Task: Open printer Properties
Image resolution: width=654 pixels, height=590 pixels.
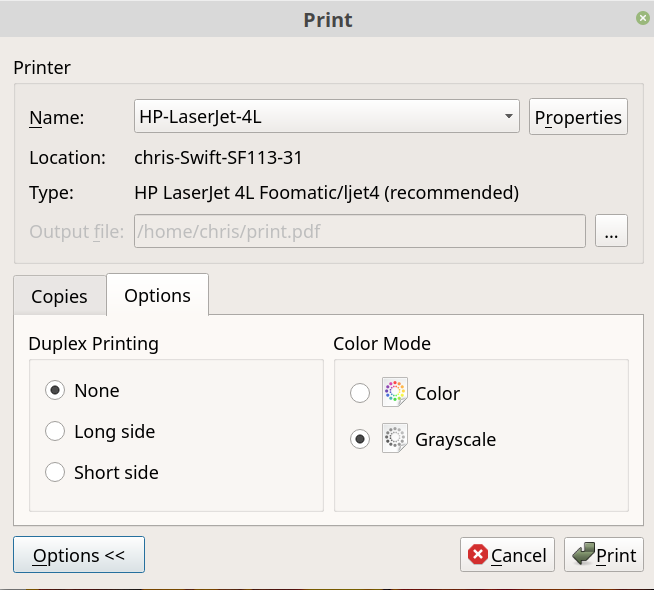Action: tap(578, 117)
